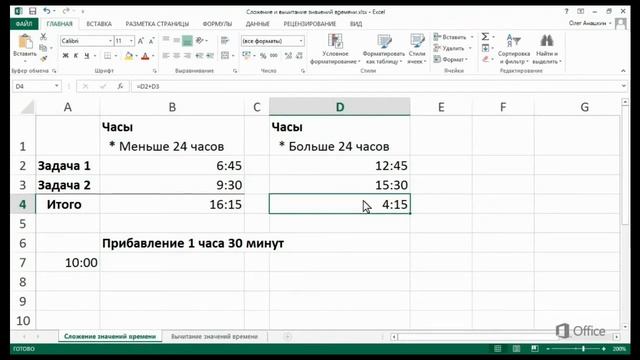Image resolution: width=640 pixels, height=360 pixels.
Task: Click the Comma Style (000) icon
Action: tap(274, 56)
